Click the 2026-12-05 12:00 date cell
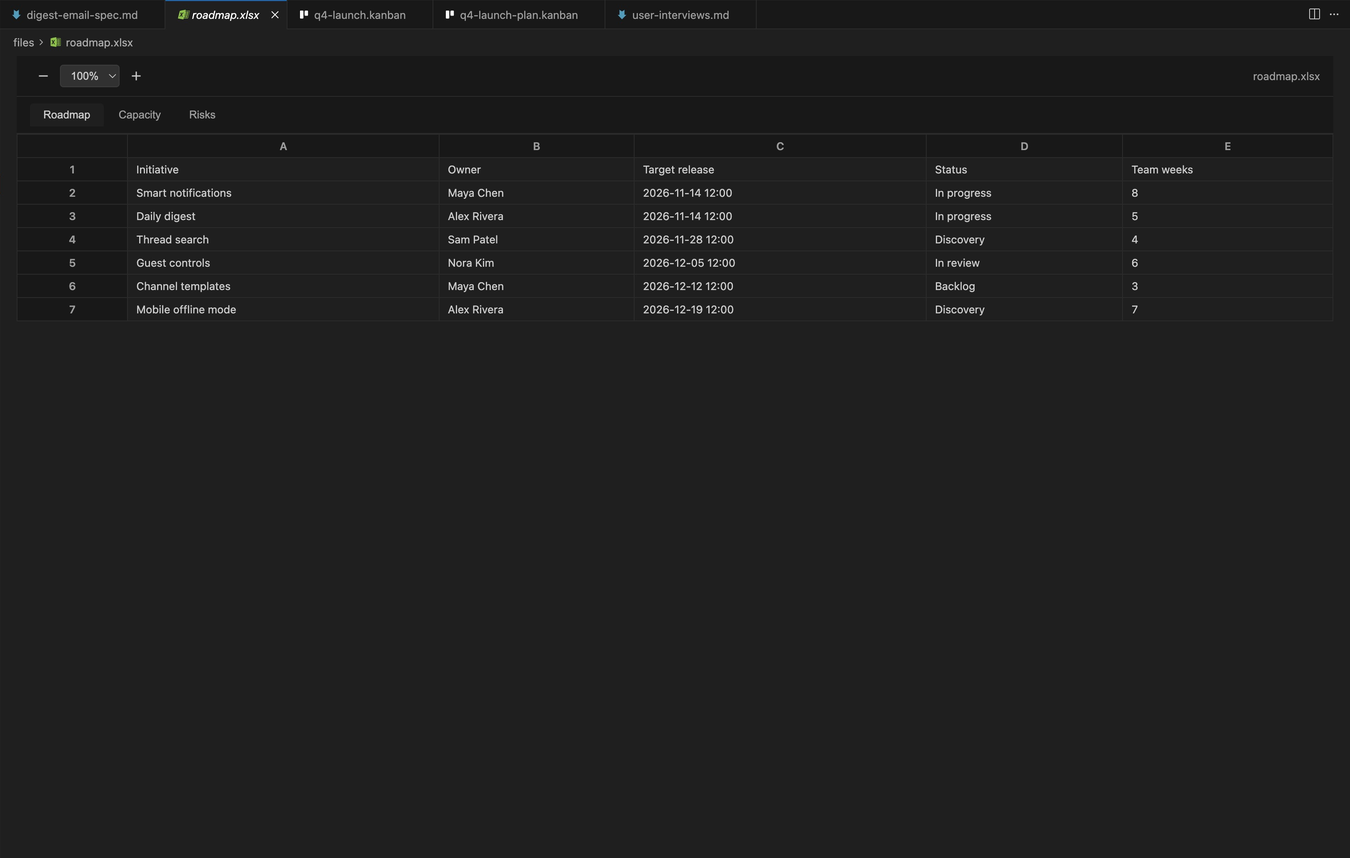The width and height of the screenshot is (1350, 858). [780, 263]
